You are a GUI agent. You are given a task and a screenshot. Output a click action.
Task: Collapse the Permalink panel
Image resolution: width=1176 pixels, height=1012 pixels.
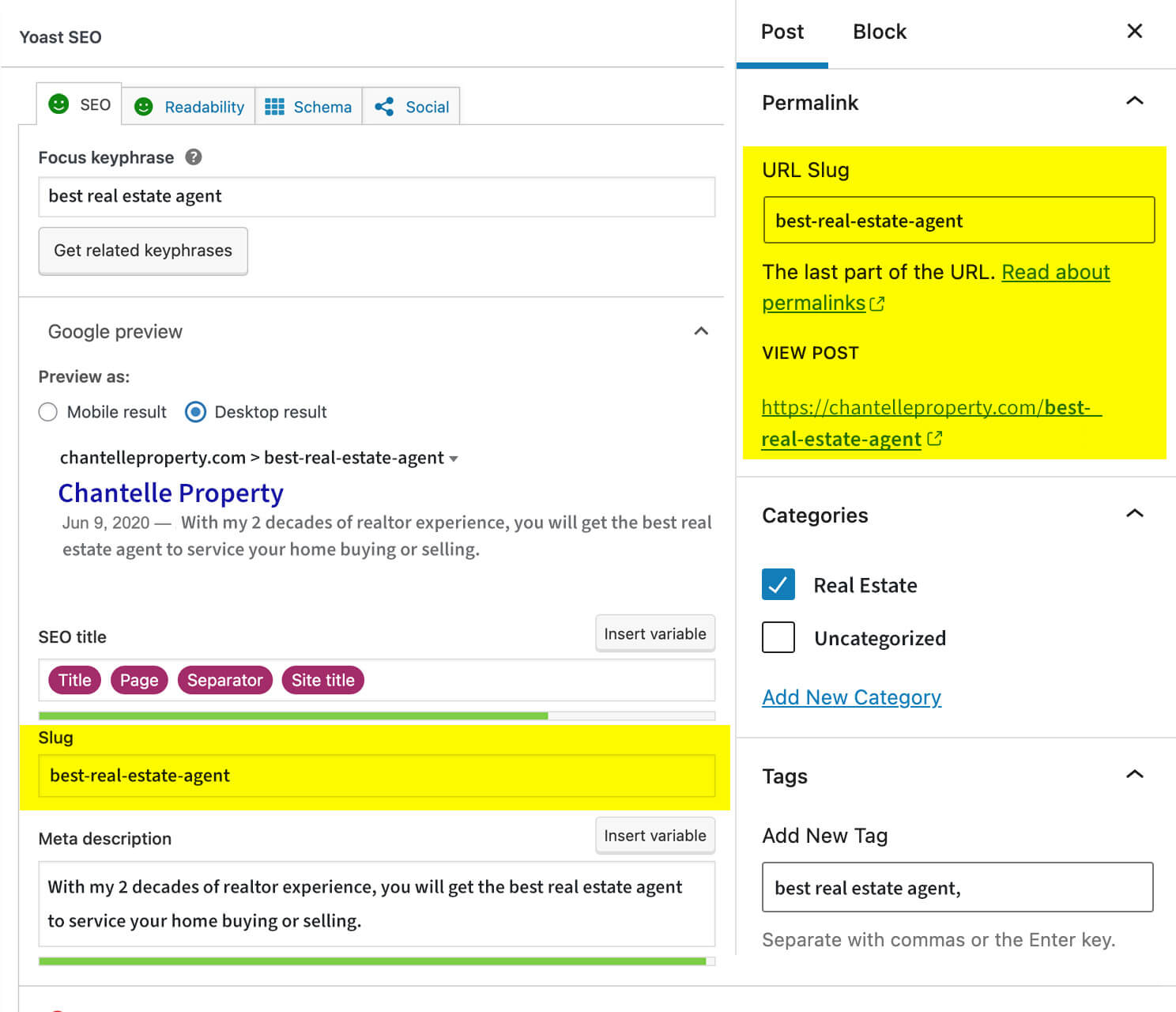tap(1135, 101)
